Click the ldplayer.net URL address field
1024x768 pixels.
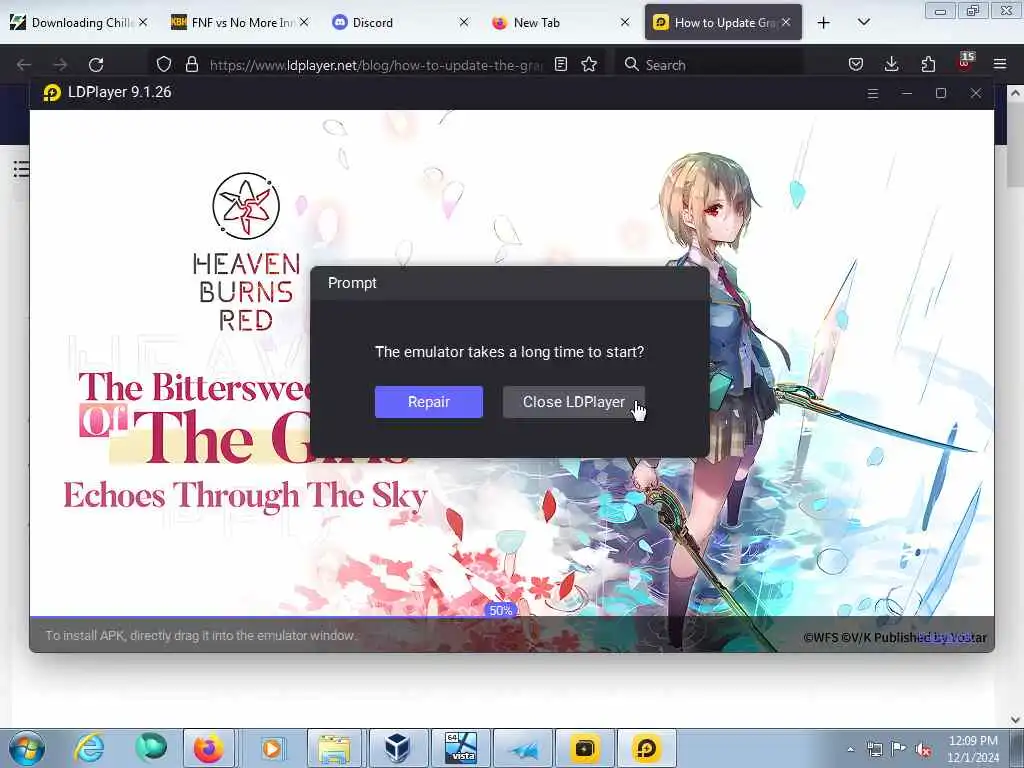click(376, 65)
